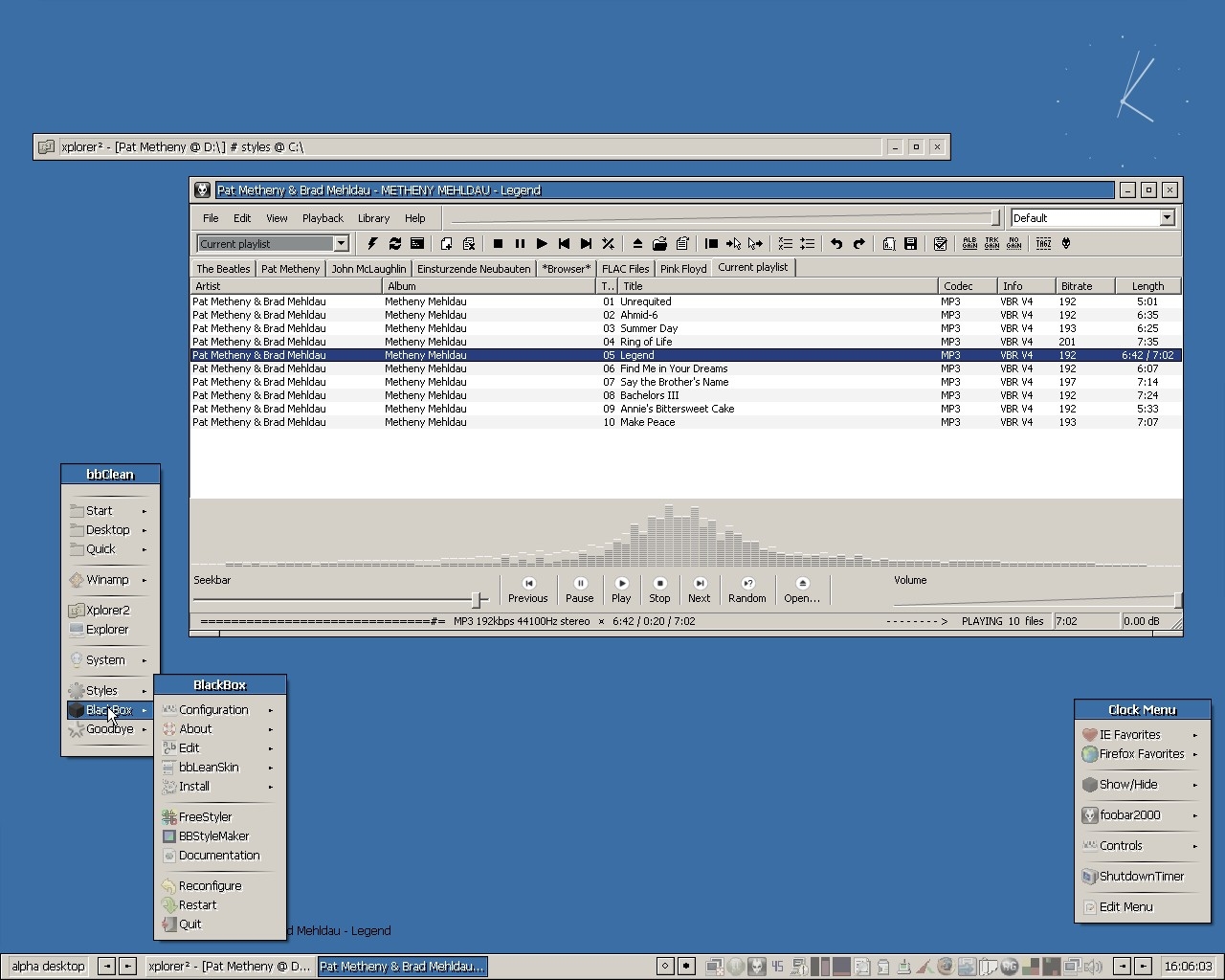Open ShutdownTimer from the Clock Menu
This screenshot has height=980, width=1225.
(x=1142, y=877)
